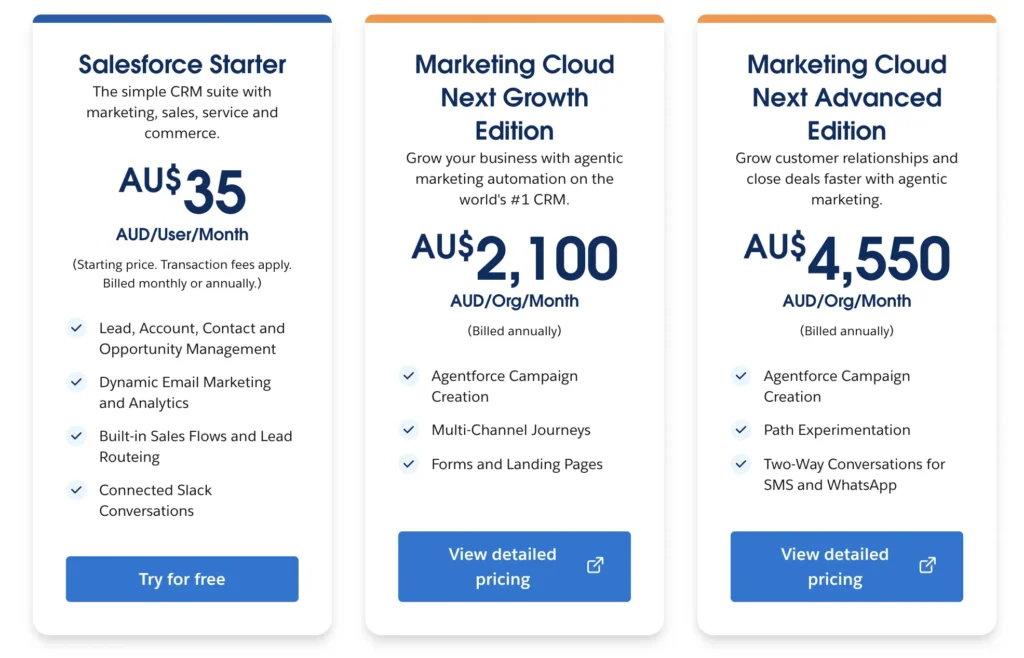Click Grow customer relationships description text
Screen dimensions: 1024x658
click(846, 179)
